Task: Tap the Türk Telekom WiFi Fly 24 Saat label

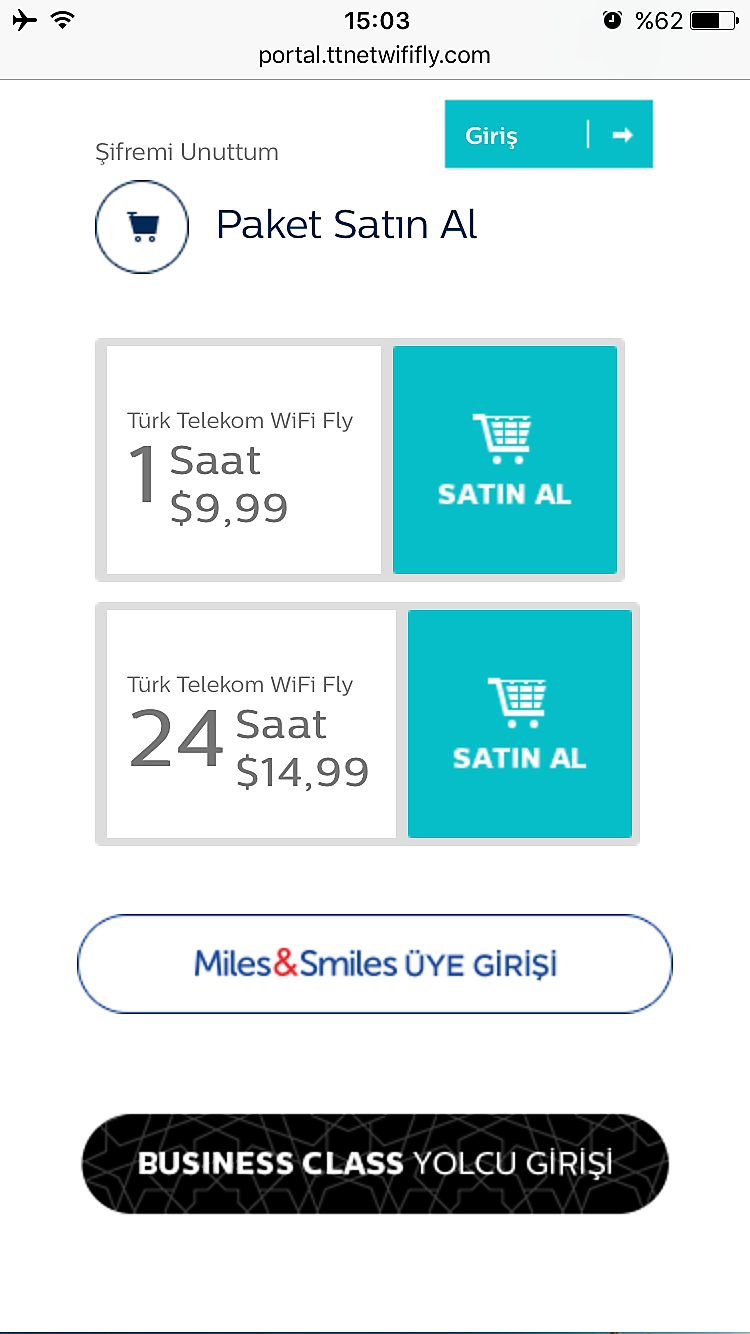Action: tap(240, 685)
